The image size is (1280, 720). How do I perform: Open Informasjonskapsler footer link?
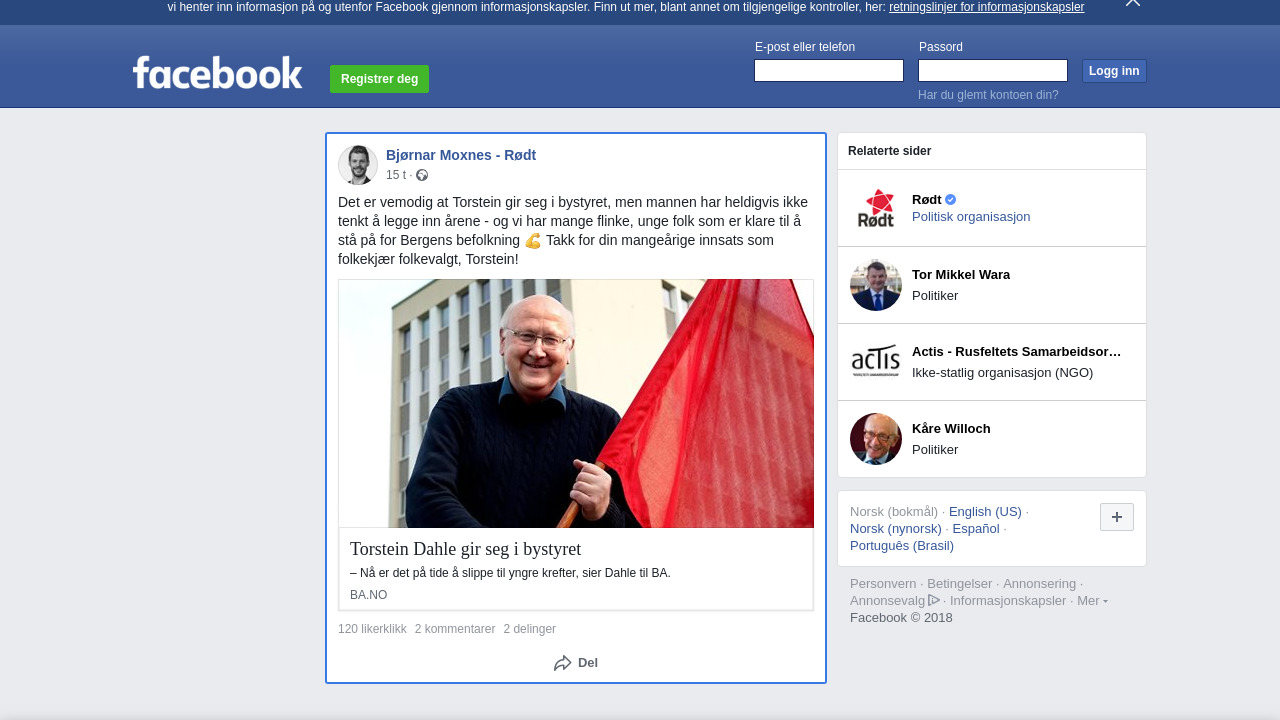[x=1008, y=601]
